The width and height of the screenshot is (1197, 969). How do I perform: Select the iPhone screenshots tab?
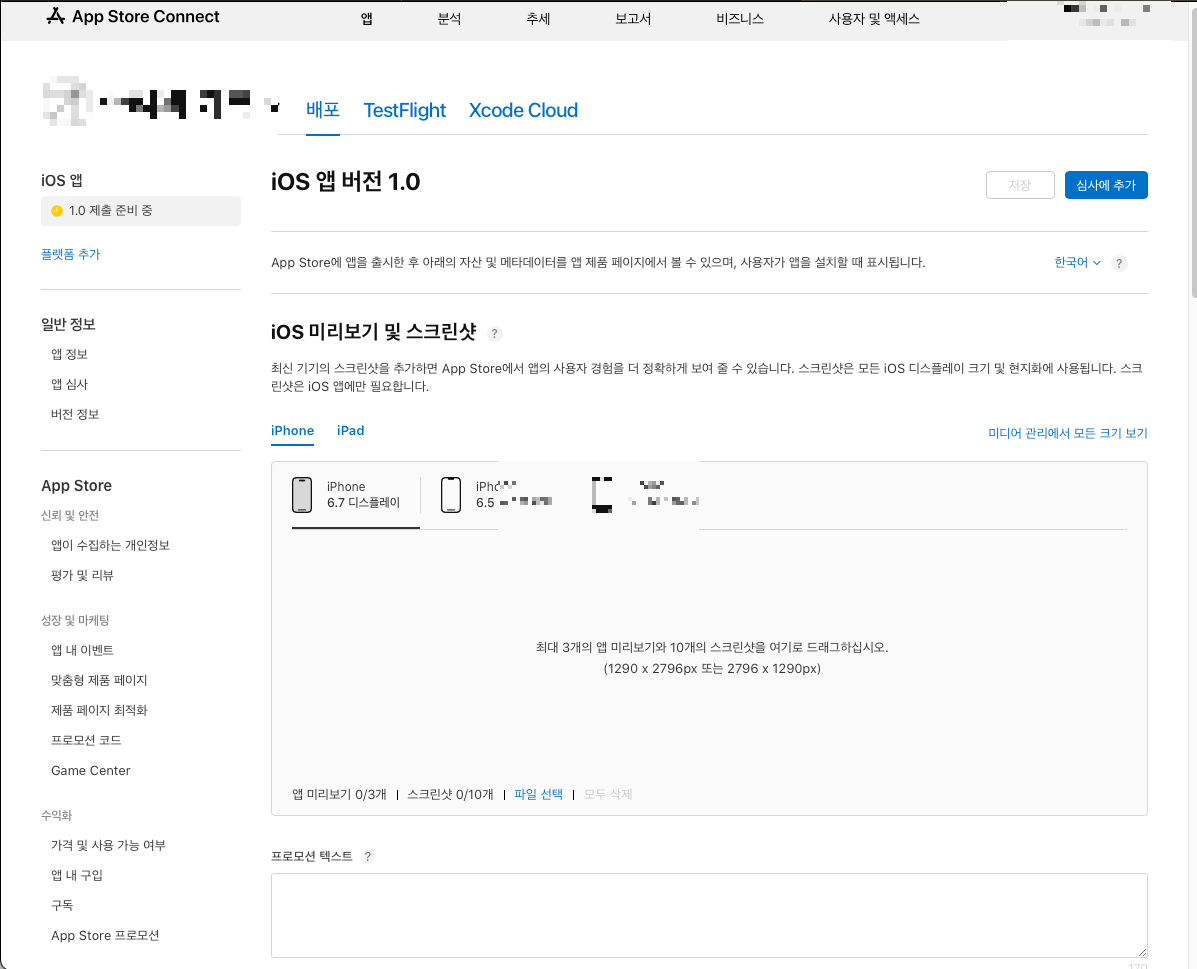point(292,431)
